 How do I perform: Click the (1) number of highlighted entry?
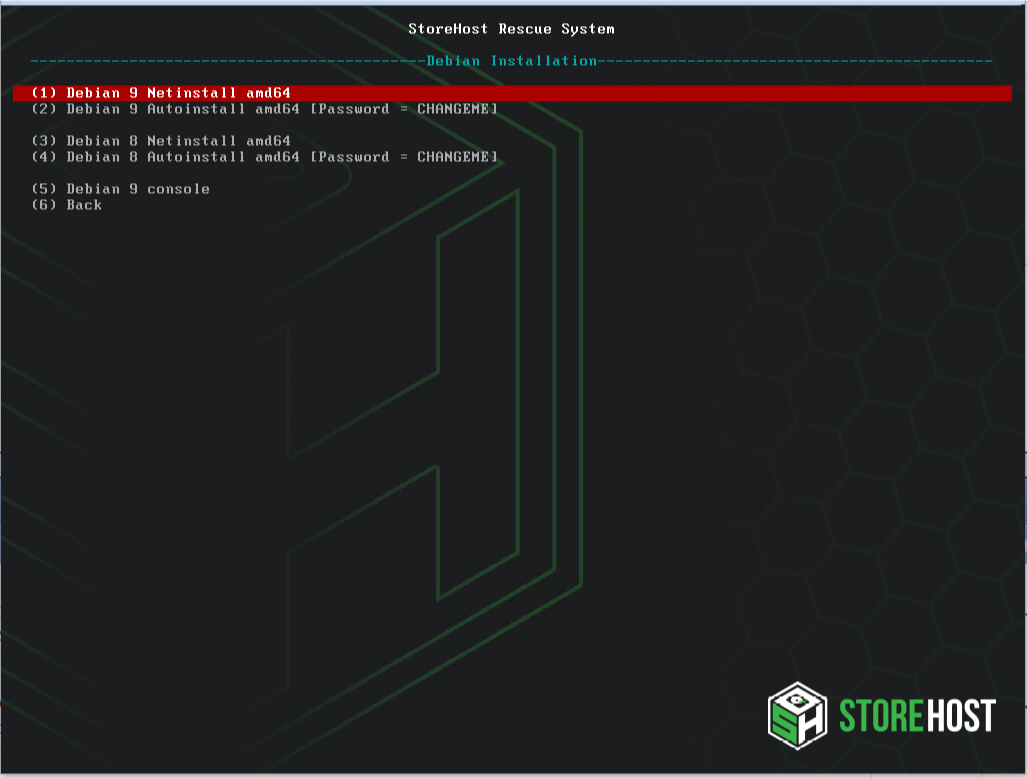(43, 93)
